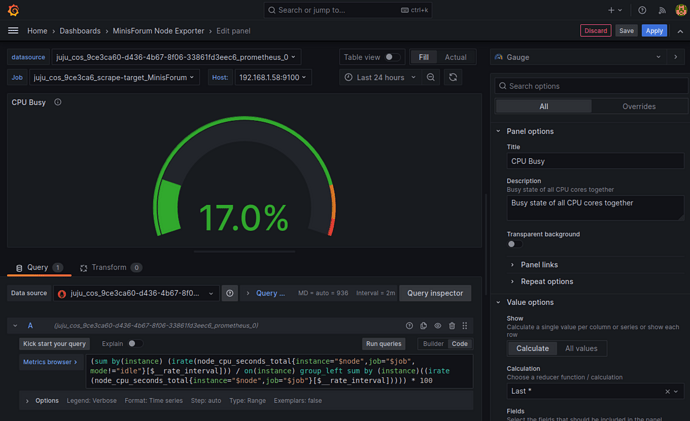The image size is (690, 421).
Task: Open the Gauge visualization picker
Action: click(578, 57)
